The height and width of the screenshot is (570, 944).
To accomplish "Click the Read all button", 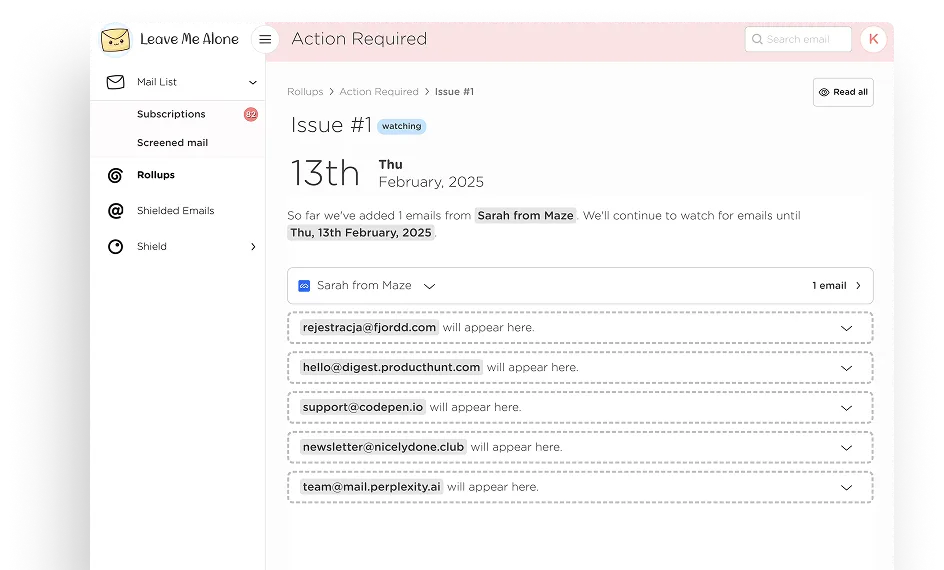I will 843,92.
